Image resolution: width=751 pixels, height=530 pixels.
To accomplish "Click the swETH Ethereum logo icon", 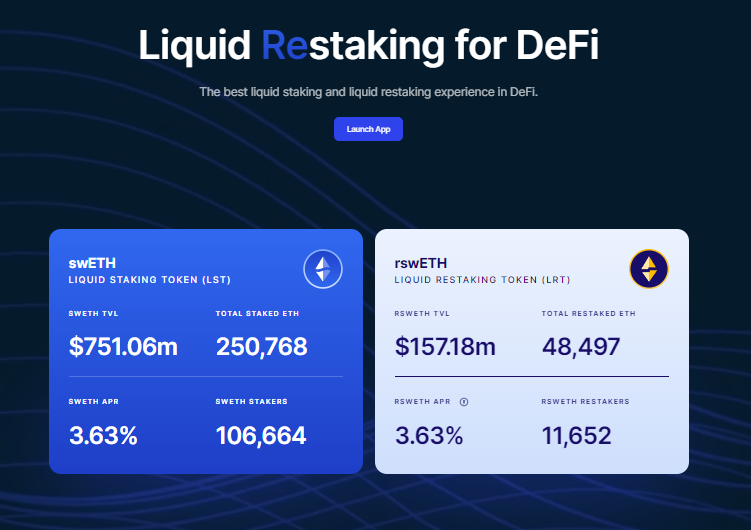I will tap(323, 269).
